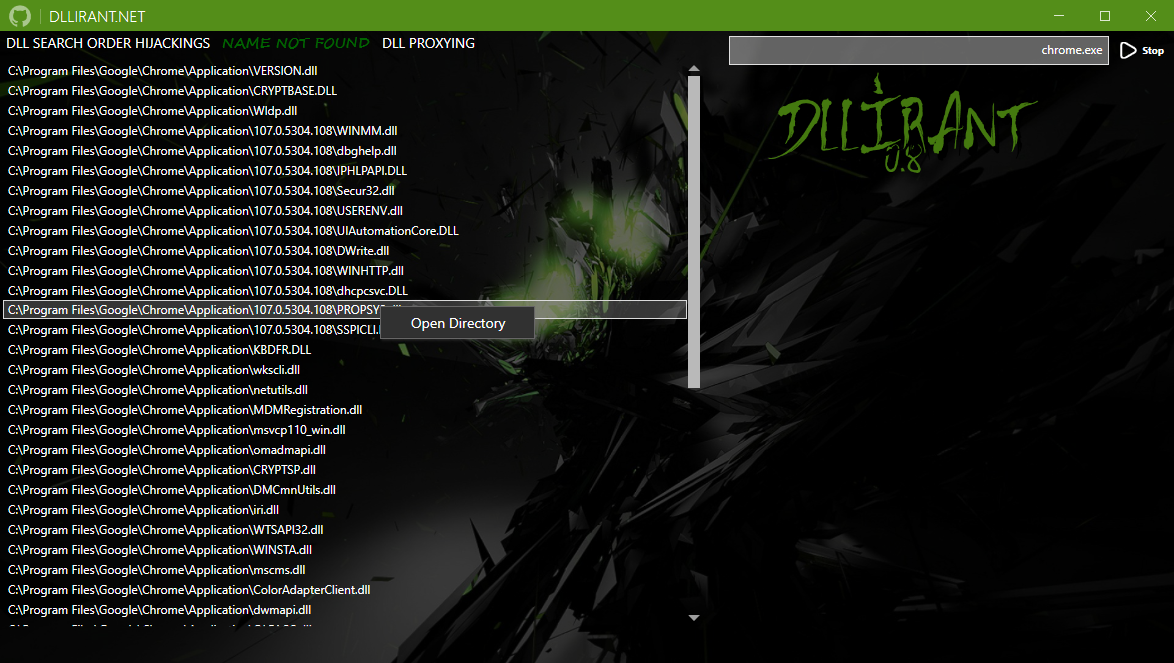
Task: Select the wkscli.dll path row
Action: (345, 370)
